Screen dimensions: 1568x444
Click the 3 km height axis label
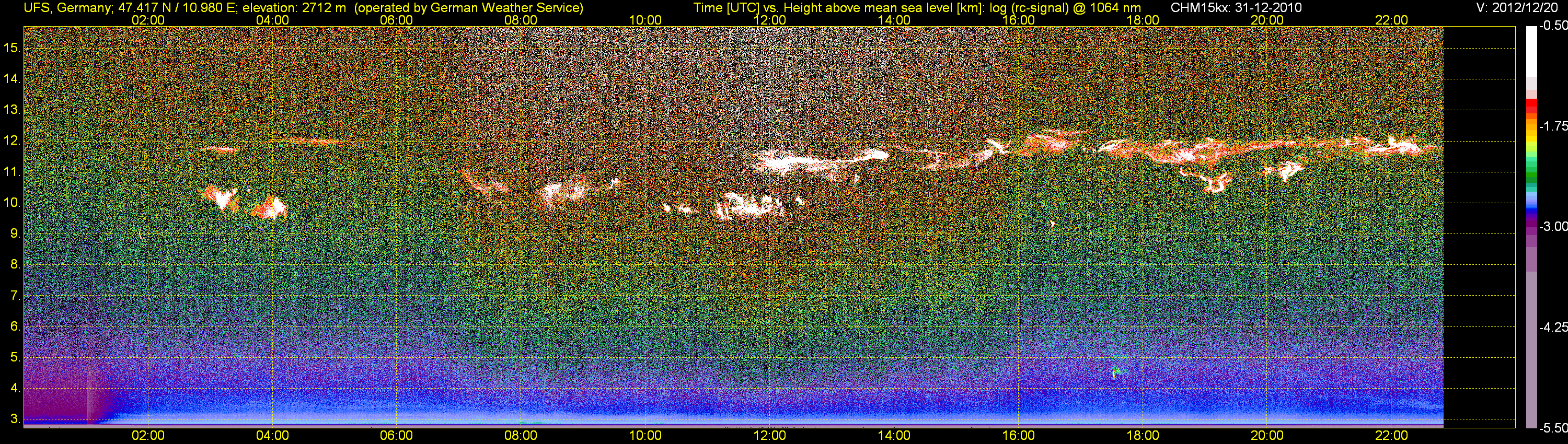tap(15, 419)
